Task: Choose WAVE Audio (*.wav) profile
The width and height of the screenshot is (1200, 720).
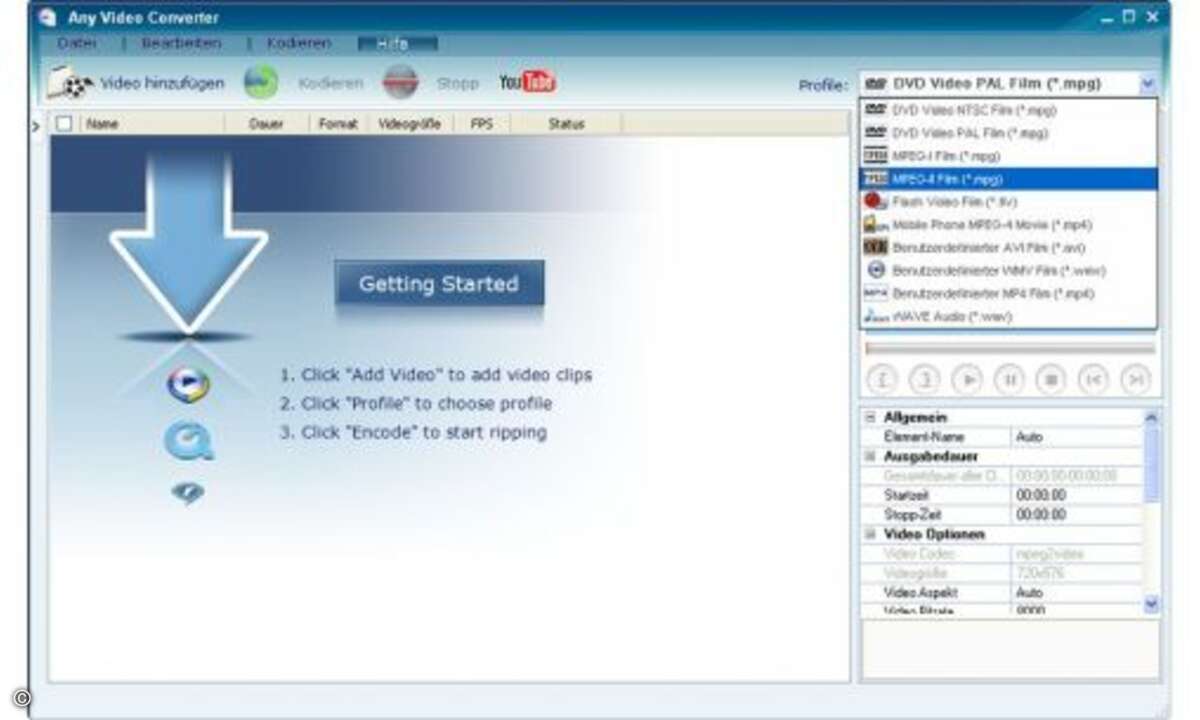Action: pyautogui.click(x=1008, y=317)
